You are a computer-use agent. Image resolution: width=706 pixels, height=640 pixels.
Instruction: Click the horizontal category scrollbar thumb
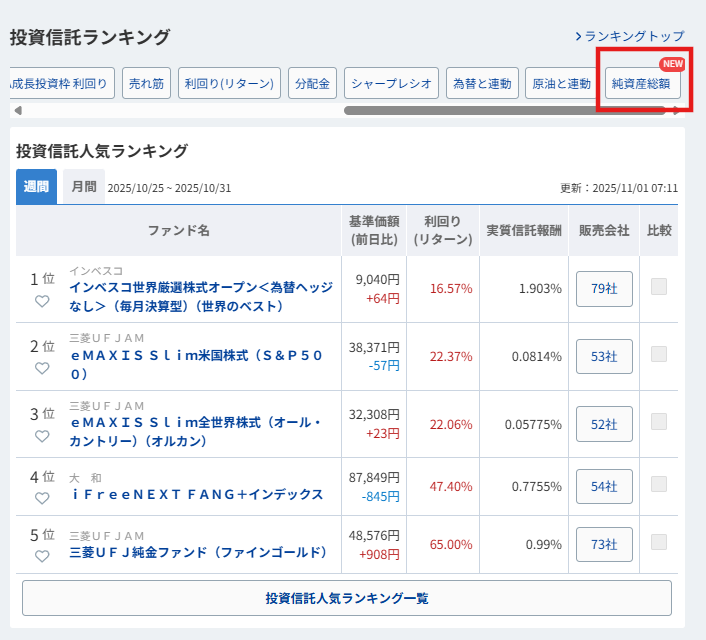tap(505, 111)
